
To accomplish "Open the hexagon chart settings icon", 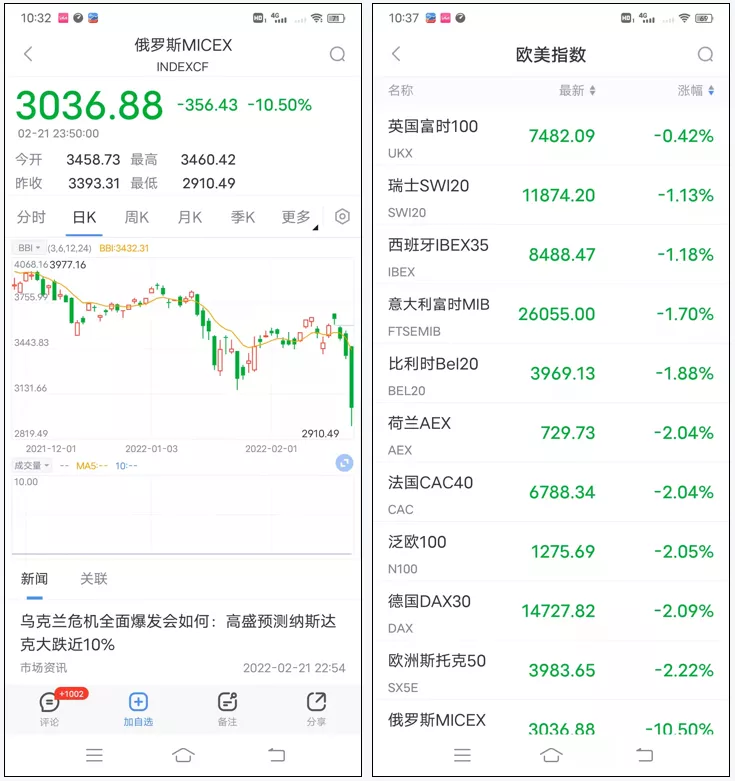I will pos(342,217).
